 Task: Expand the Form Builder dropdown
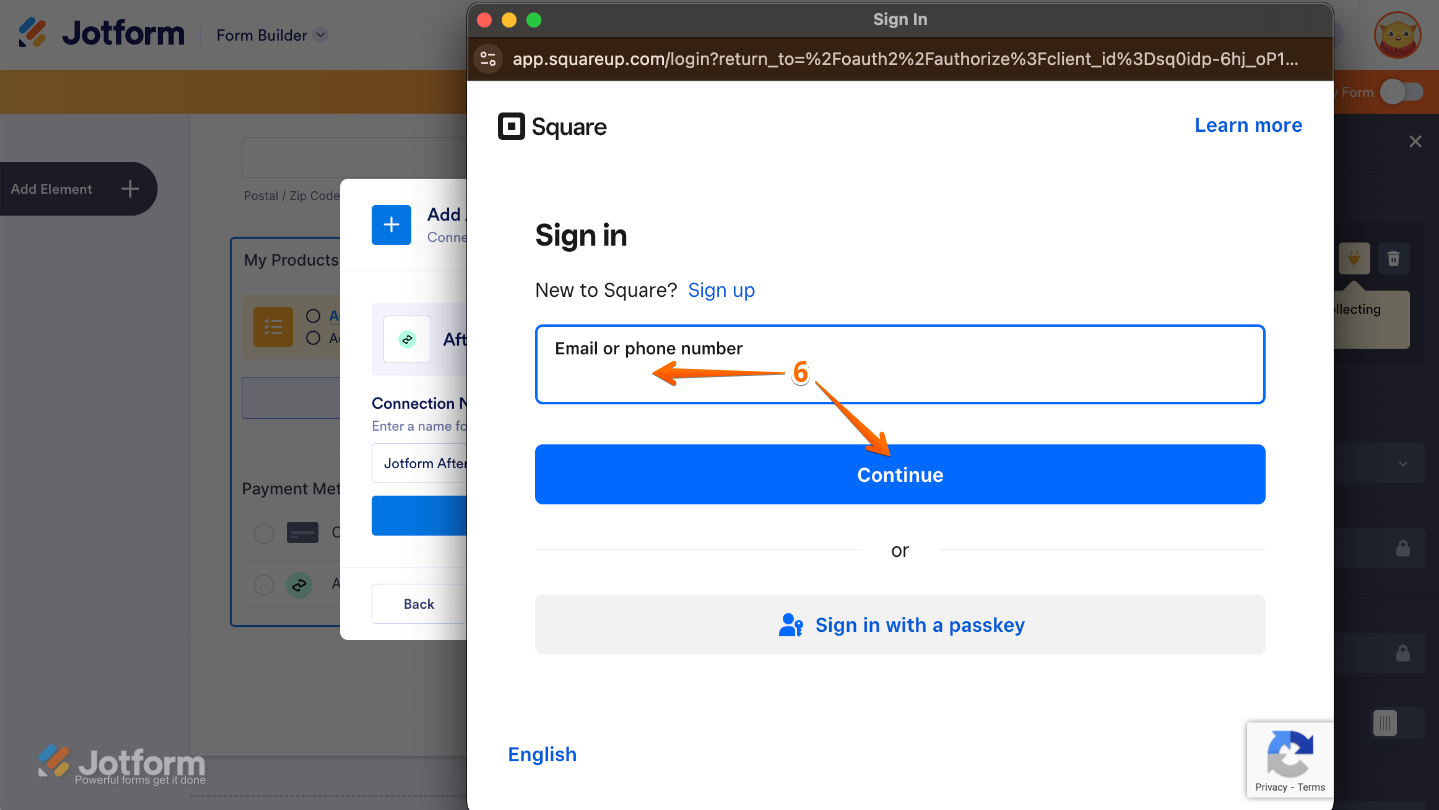pyautogui.click(x=319, y=35)
